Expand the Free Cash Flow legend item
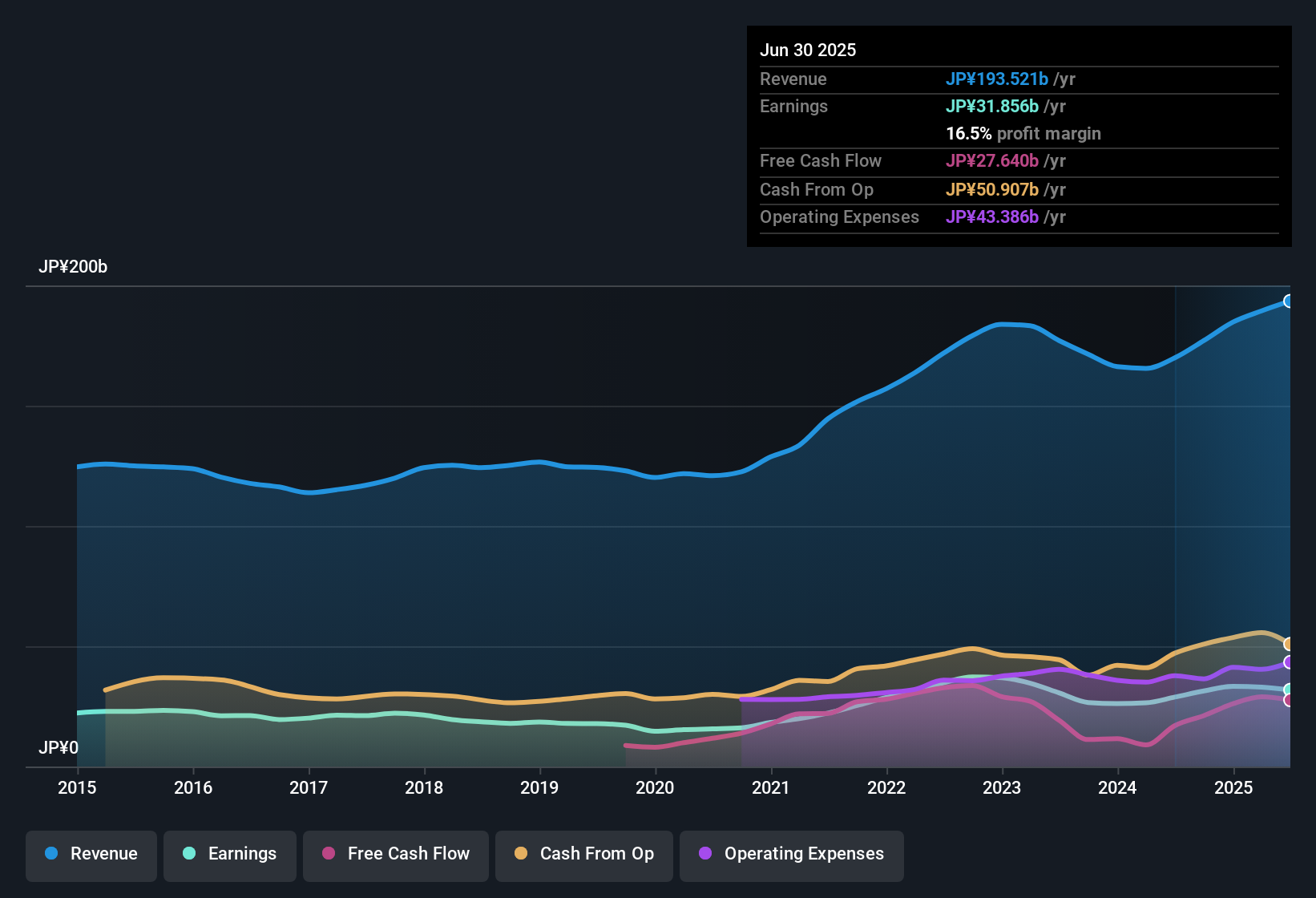Viewport: 1316px width, 898px height. coord(395,854)
